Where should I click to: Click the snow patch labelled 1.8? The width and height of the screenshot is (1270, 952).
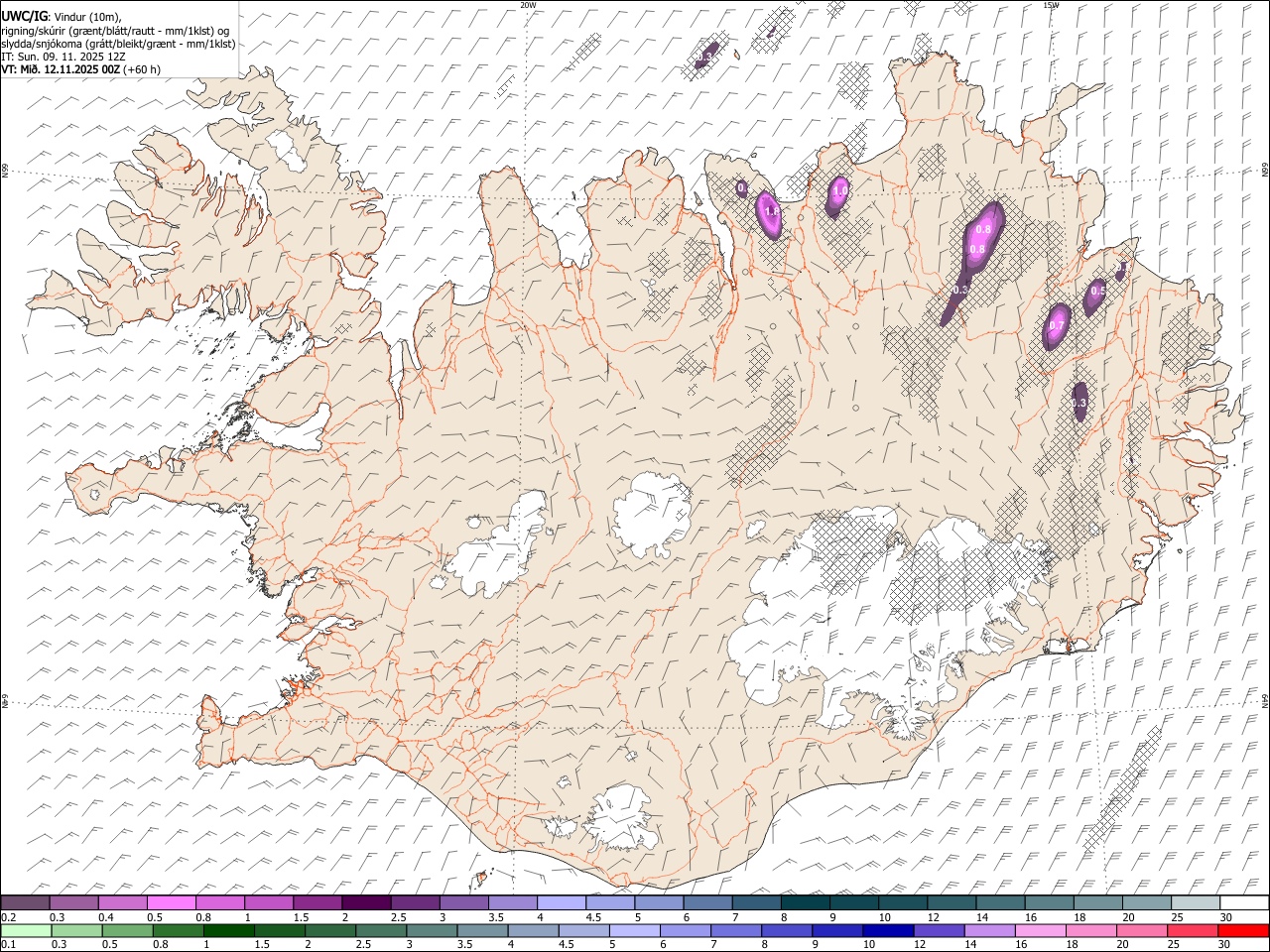pyautogui.click(x=769, y=214)
